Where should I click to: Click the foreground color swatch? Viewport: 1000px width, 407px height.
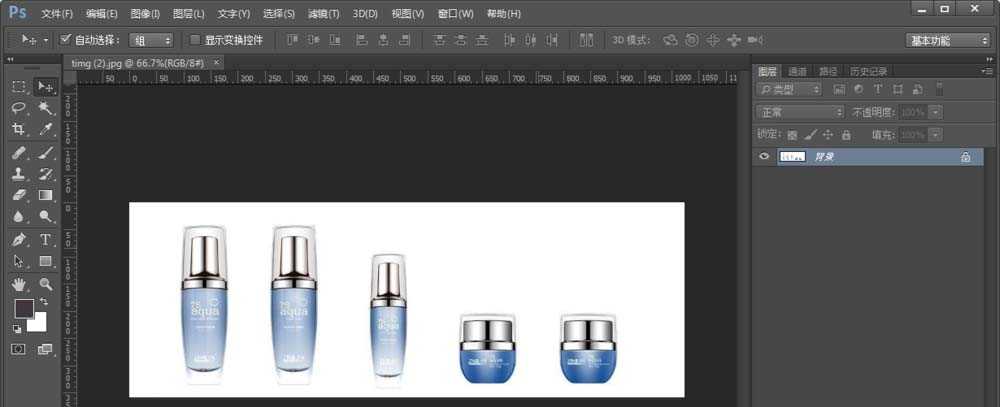[x=23, y=309]
